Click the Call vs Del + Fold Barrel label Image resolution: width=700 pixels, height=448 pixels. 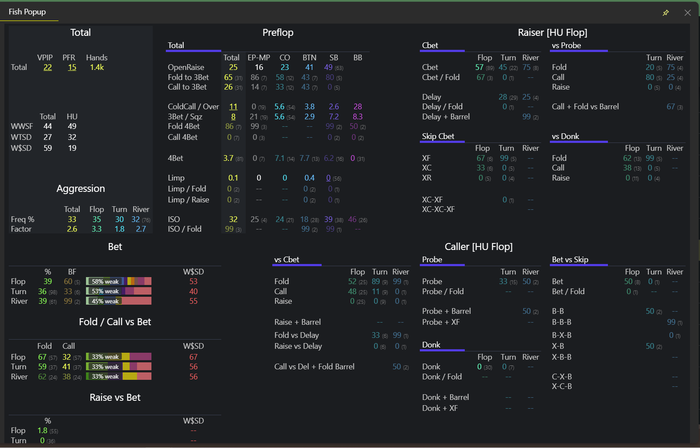click(314, 366)
